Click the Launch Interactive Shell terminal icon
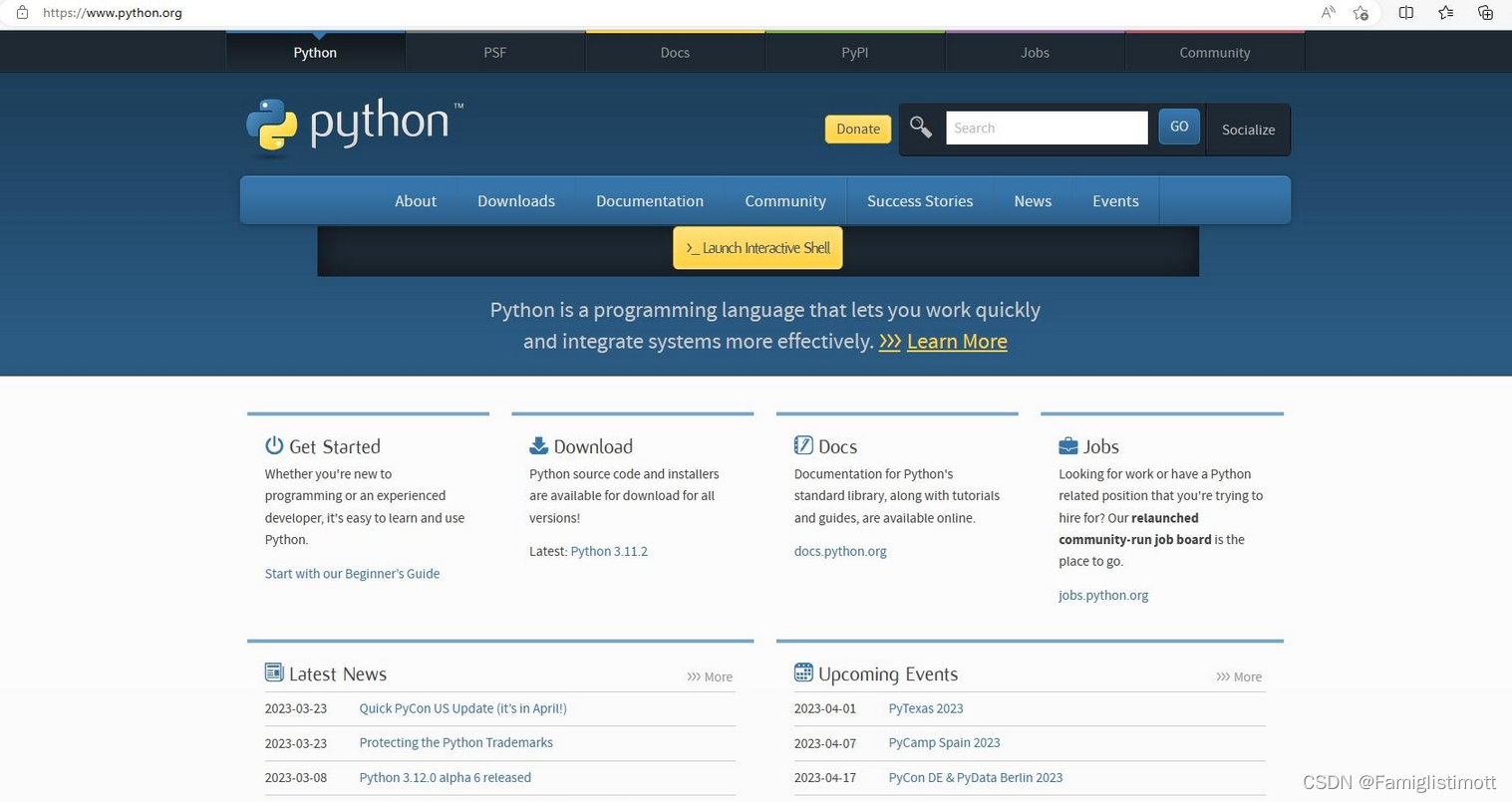The width and height of the screenshot is (1512, 802). tap(692, 248)
